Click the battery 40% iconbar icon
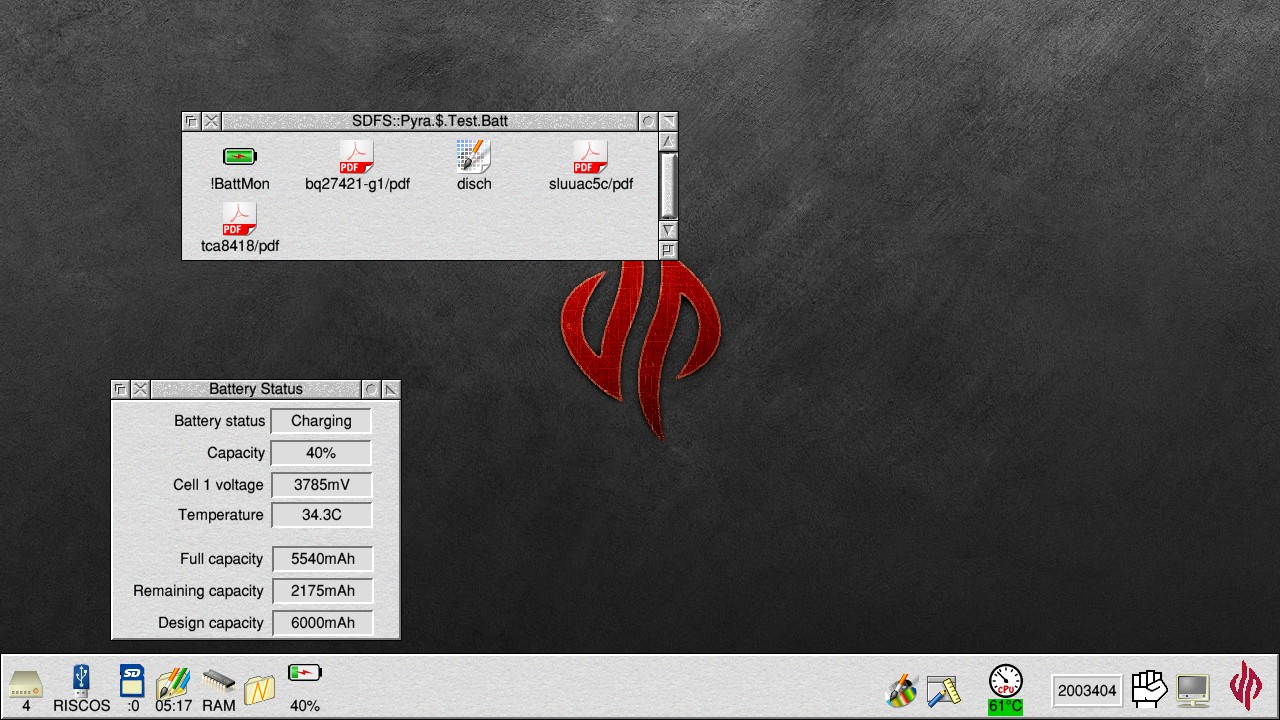This screenshot has height=720, width=1280. pos(304,675)
